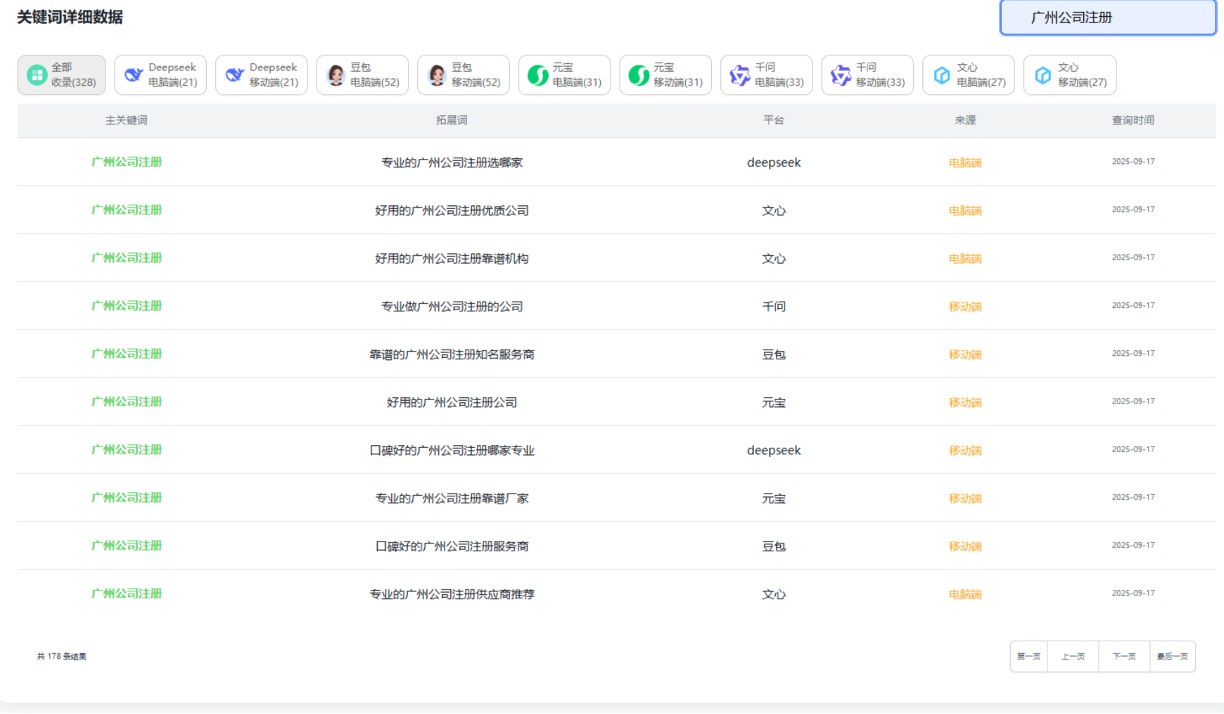Click the 文心 移动端 blue hexagon icon
This screenshot has height=714, width=1224.
[1043, 75]
